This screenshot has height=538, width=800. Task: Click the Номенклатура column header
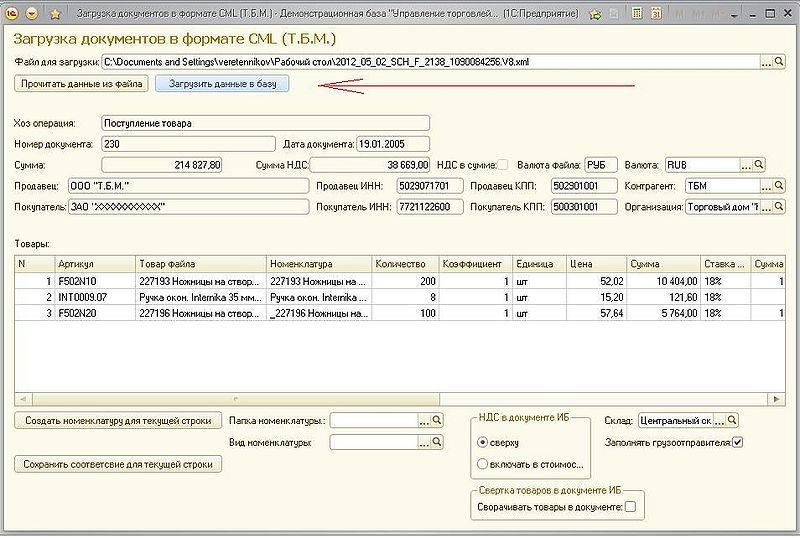tap(318, 264)
